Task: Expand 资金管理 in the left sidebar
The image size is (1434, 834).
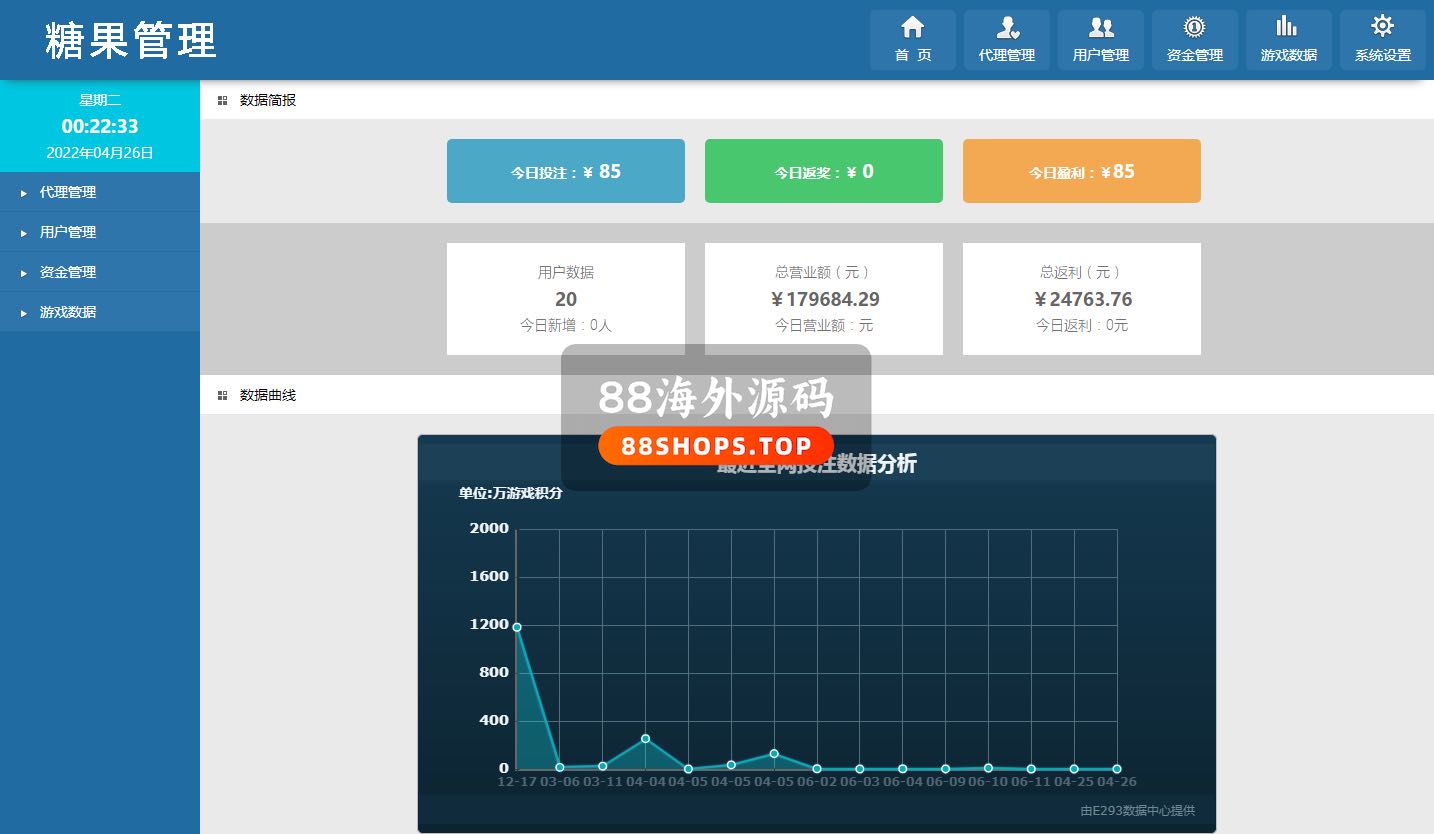Action: click(68, 272)
